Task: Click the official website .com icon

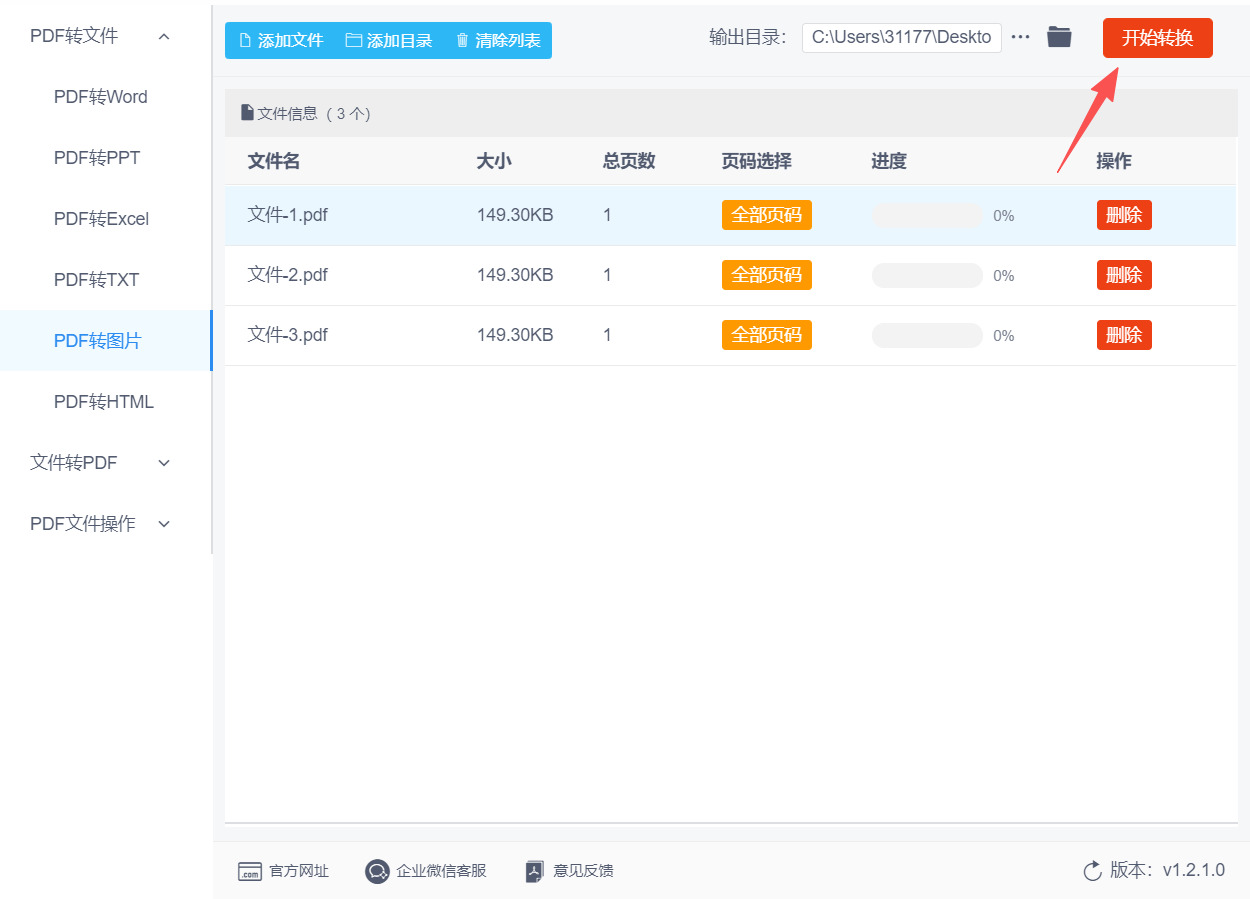Action: [249, 871]
